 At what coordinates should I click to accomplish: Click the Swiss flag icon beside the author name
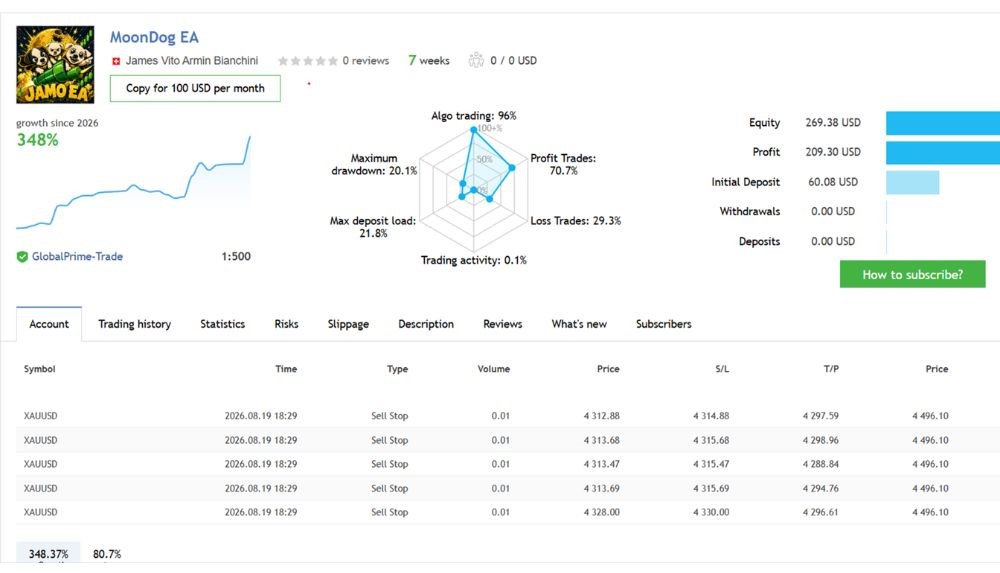click(x=116, y=61)
